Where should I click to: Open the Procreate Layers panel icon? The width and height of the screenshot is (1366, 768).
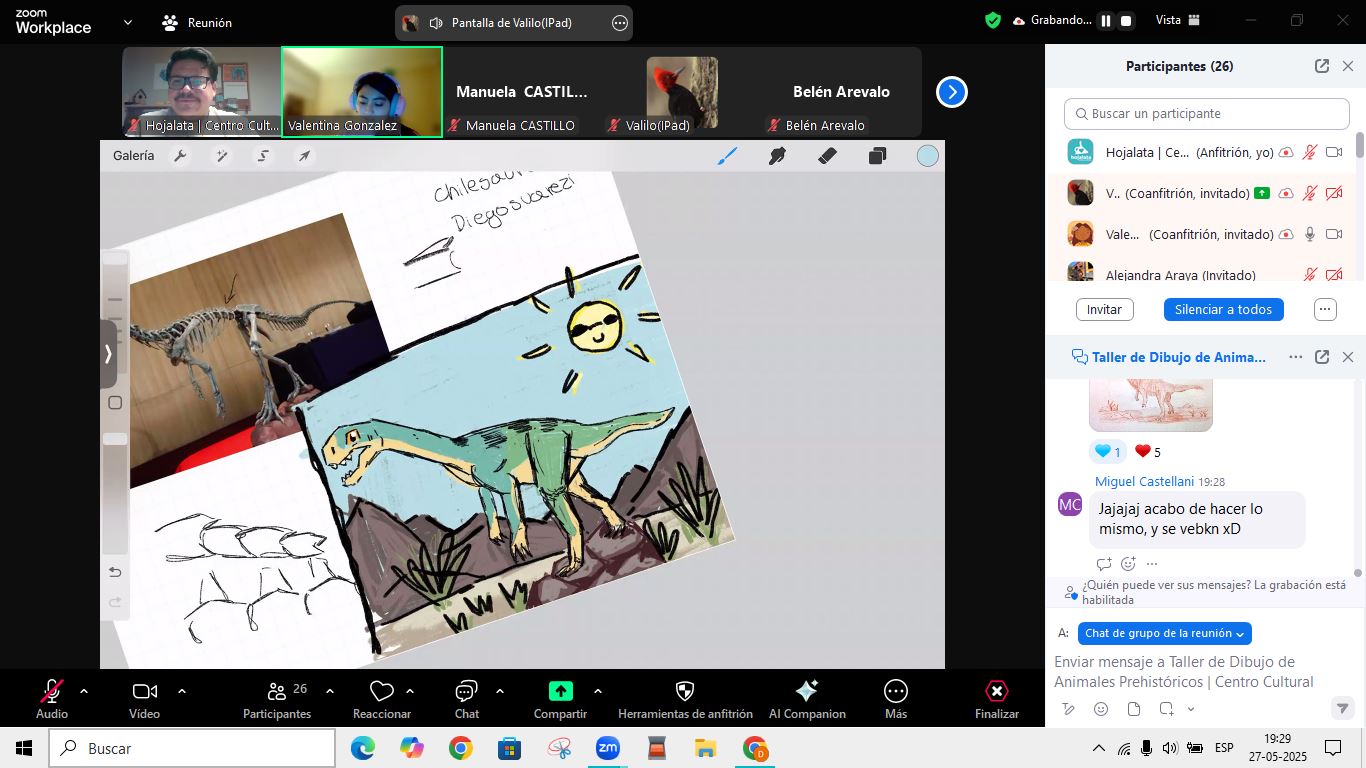point(877,156)
